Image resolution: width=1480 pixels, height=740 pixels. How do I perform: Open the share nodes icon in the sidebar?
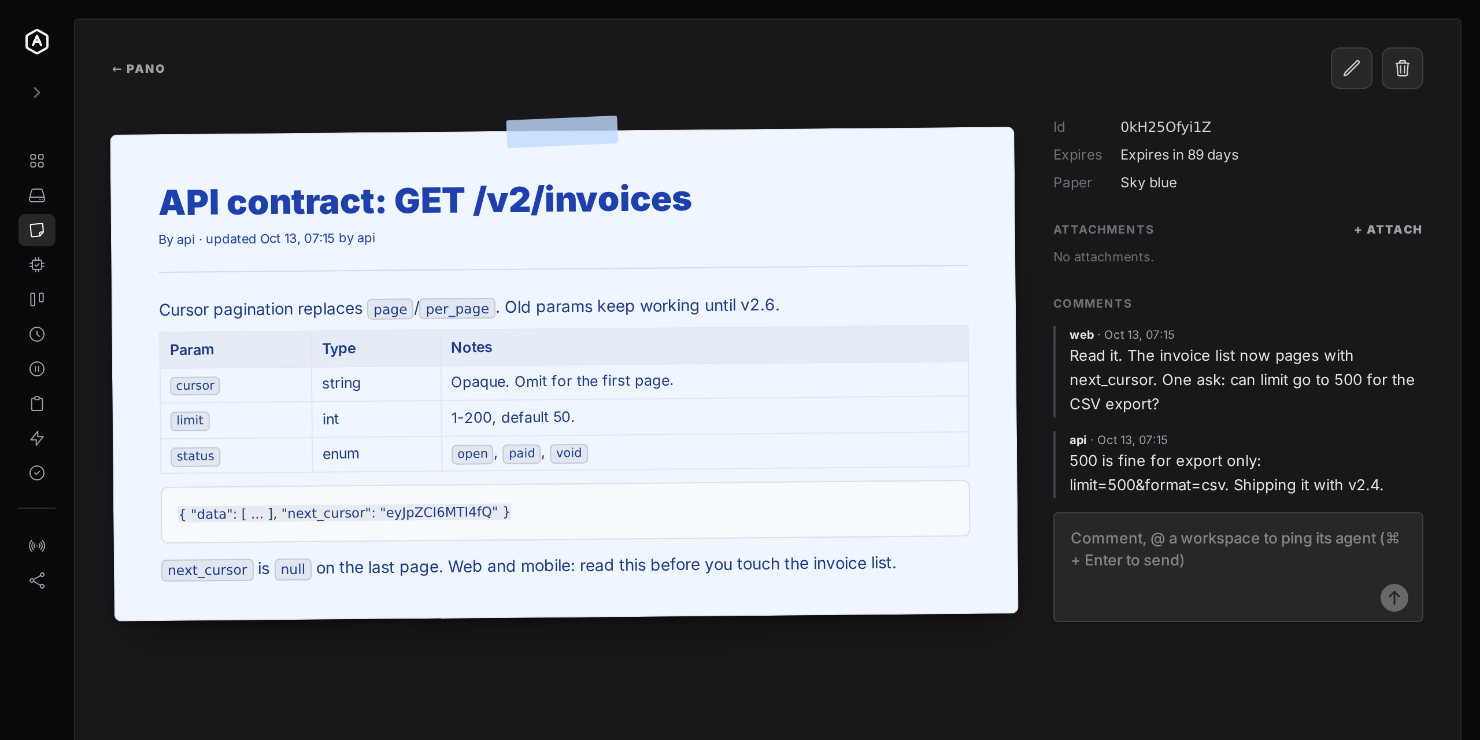tap(37, 580)
